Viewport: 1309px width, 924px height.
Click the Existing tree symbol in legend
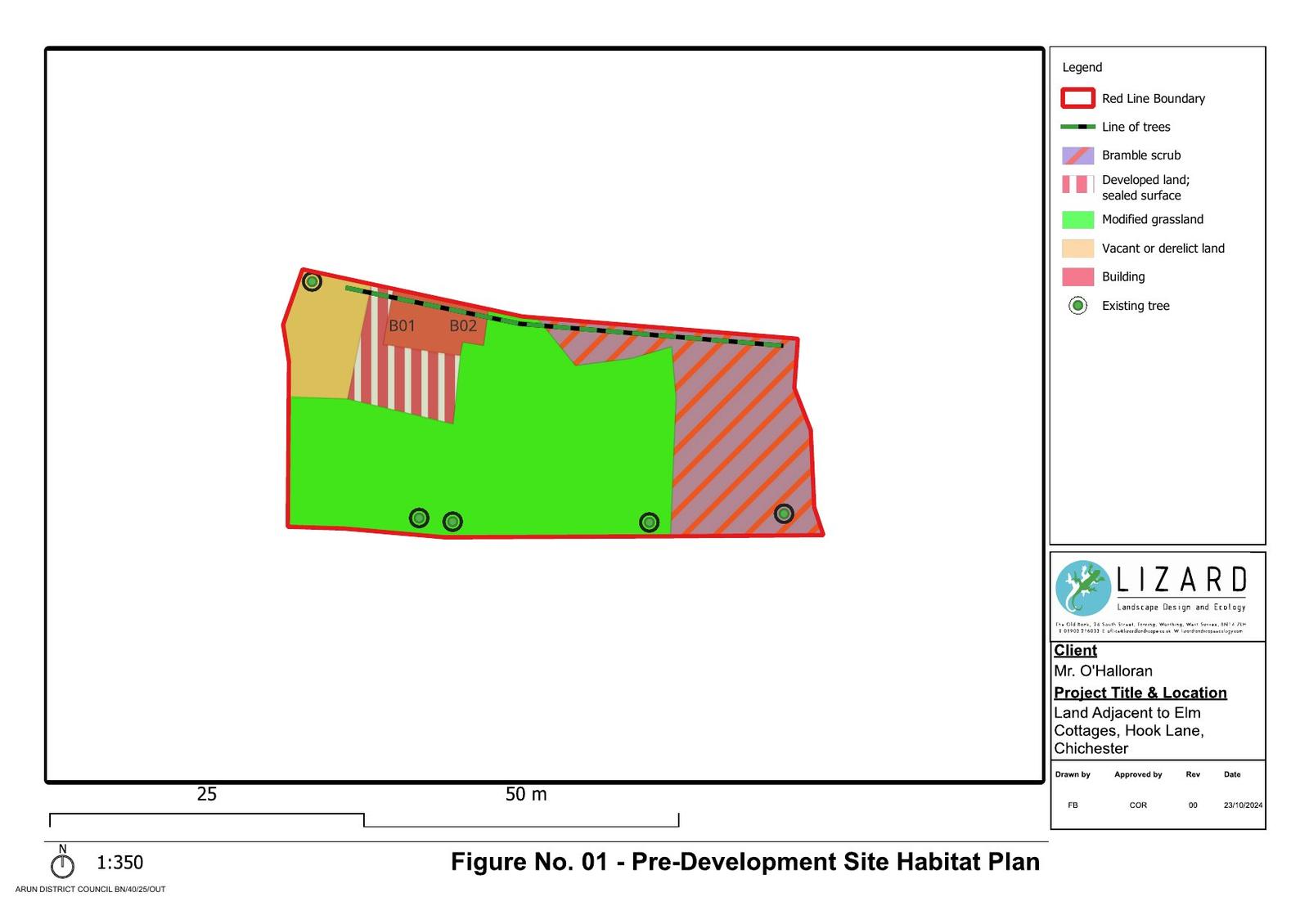(x=1077, y=306)
